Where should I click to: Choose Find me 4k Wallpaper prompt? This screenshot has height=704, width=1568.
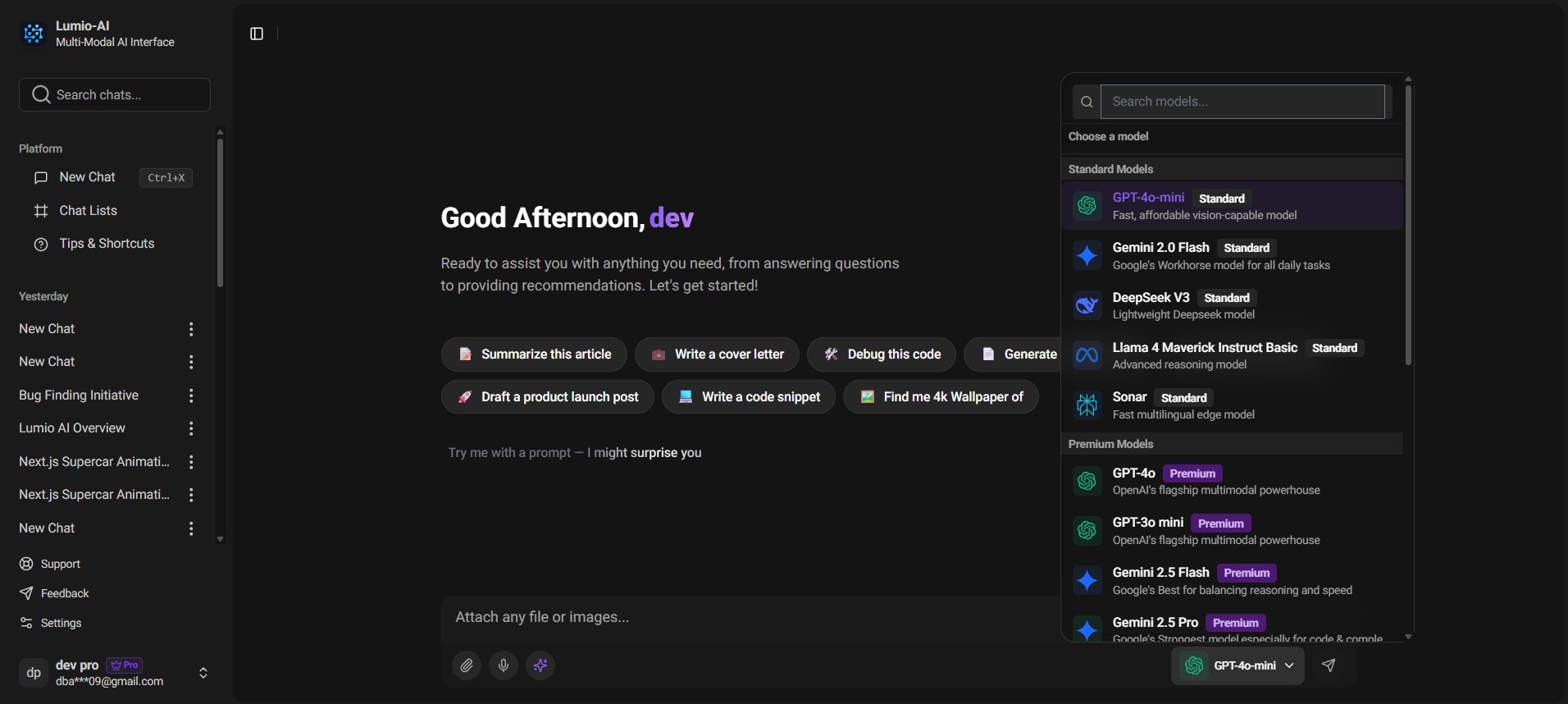pyautogui.click(x=941, y=397)
